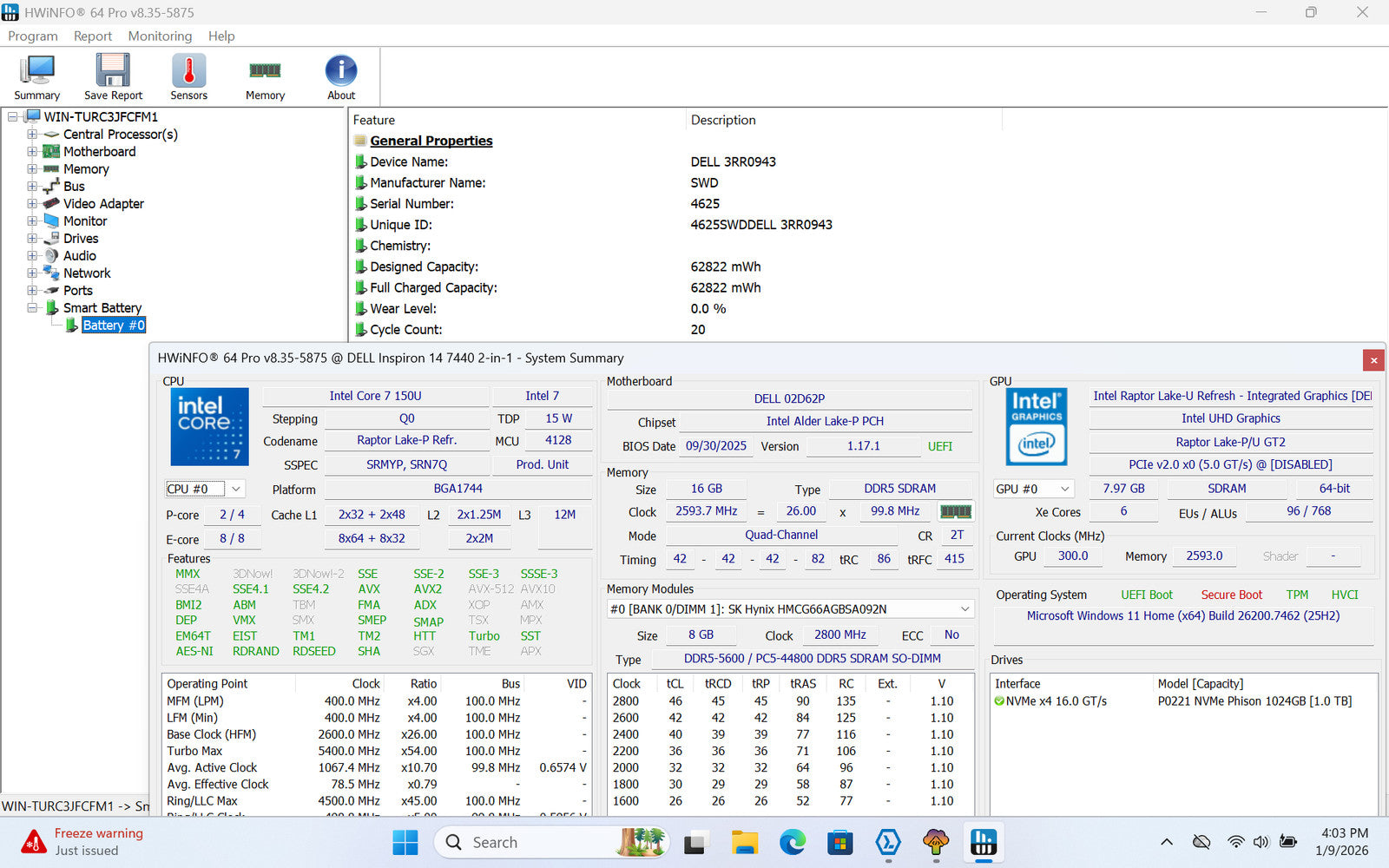Close the System Summary window
The width and height of the screenshot is (1389, 868).
(x=1373, y=359)
